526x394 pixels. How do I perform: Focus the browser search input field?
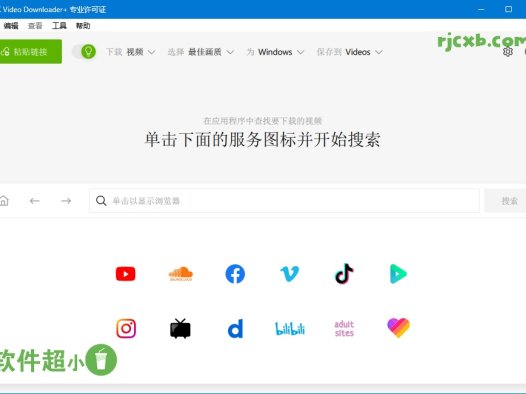tap(284, 201)
